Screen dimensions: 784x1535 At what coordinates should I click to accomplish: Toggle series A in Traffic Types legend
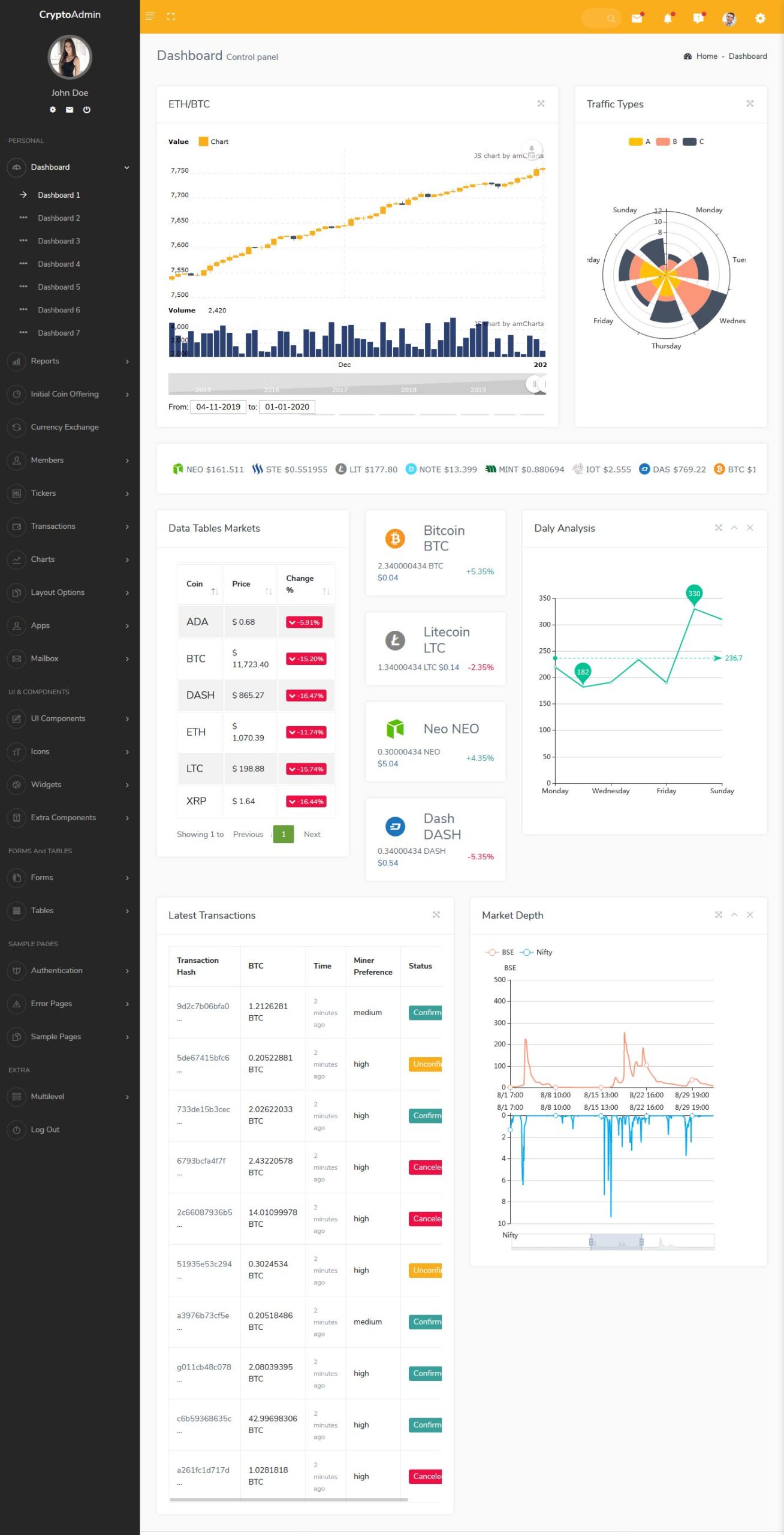pyautogui.click(x=639, y=142)
